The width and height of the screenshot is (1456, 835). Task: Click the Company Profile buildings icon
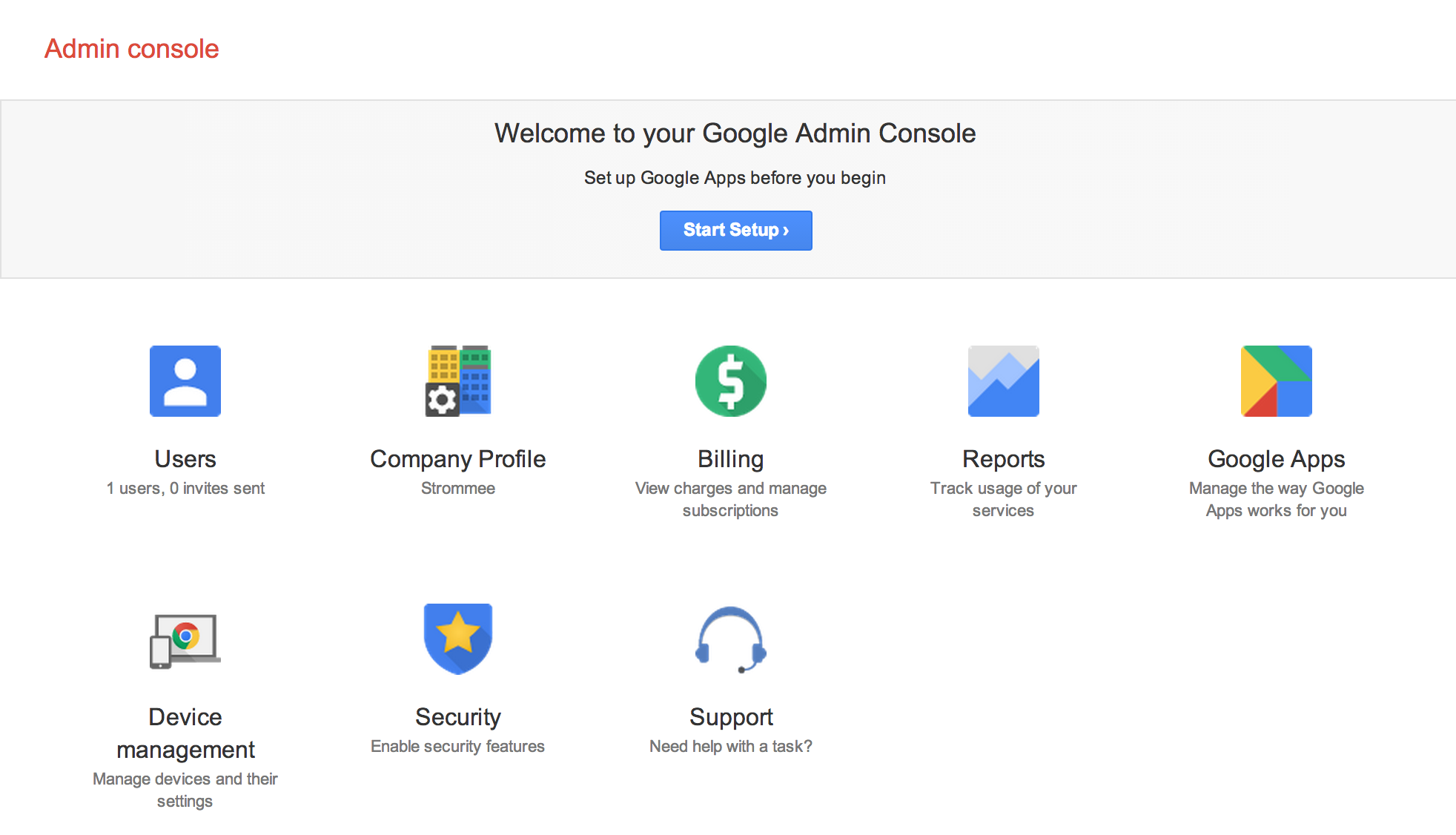pyautogui.click(x=458, y=381)
